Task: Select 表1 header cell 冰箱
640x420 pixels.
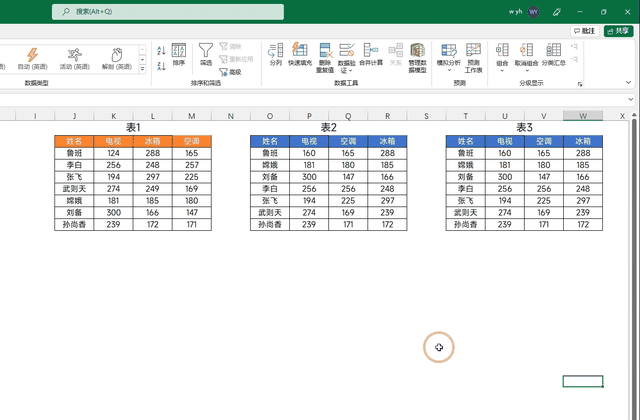Action: point(153,141)
